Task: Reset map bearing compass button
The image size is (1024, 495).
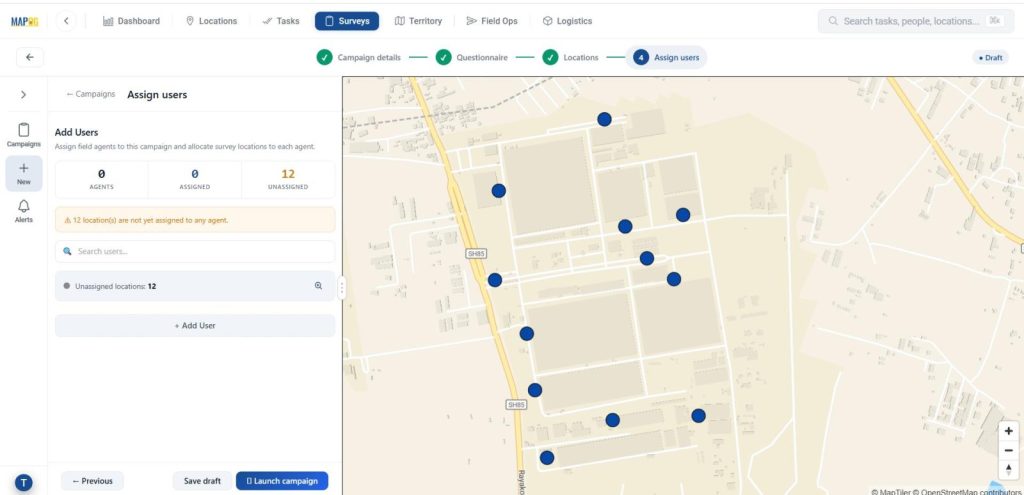Action: [x=1009, y=470]
